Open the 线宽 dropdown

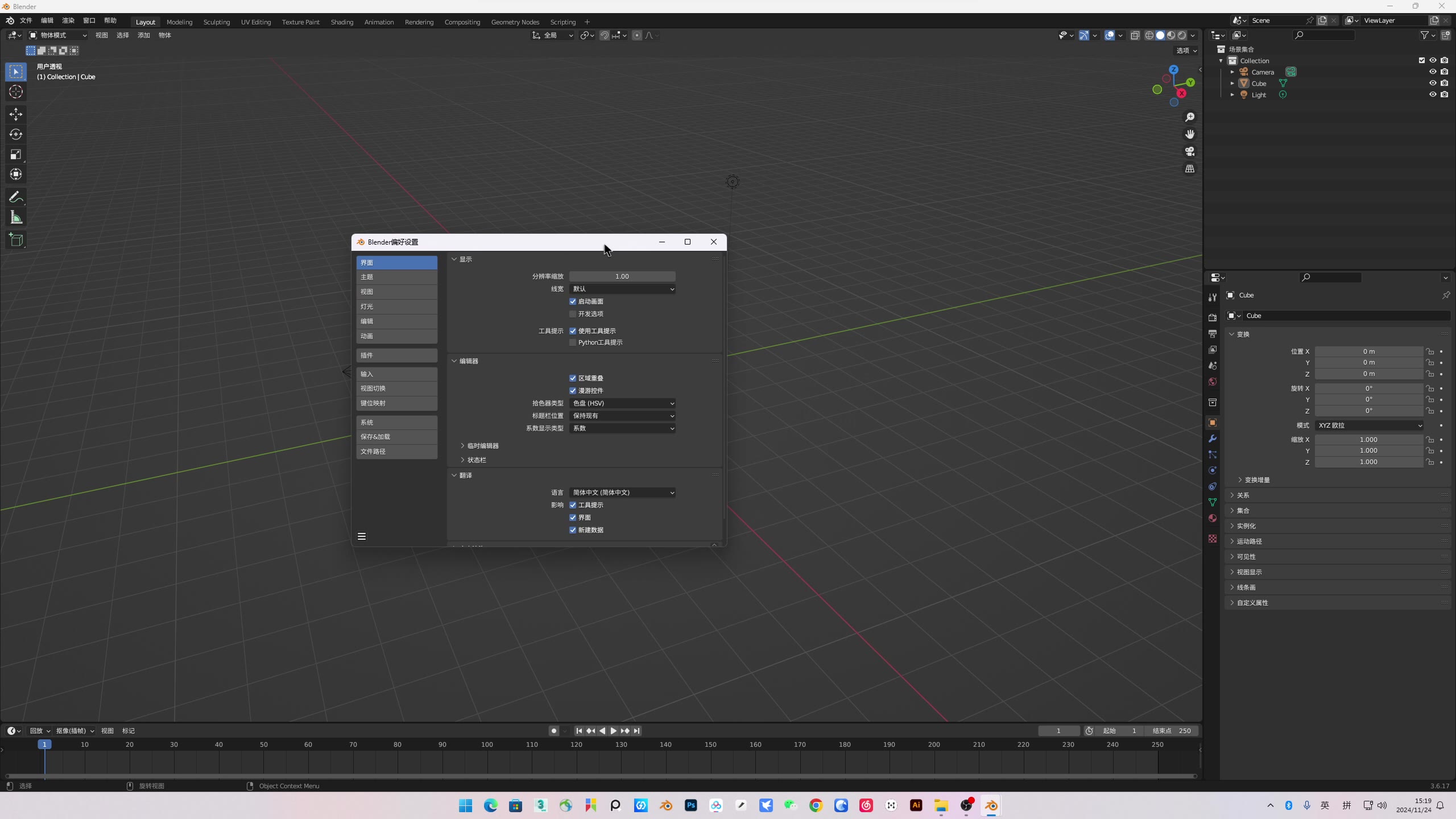pyautogui.click(x=622, y=289)
